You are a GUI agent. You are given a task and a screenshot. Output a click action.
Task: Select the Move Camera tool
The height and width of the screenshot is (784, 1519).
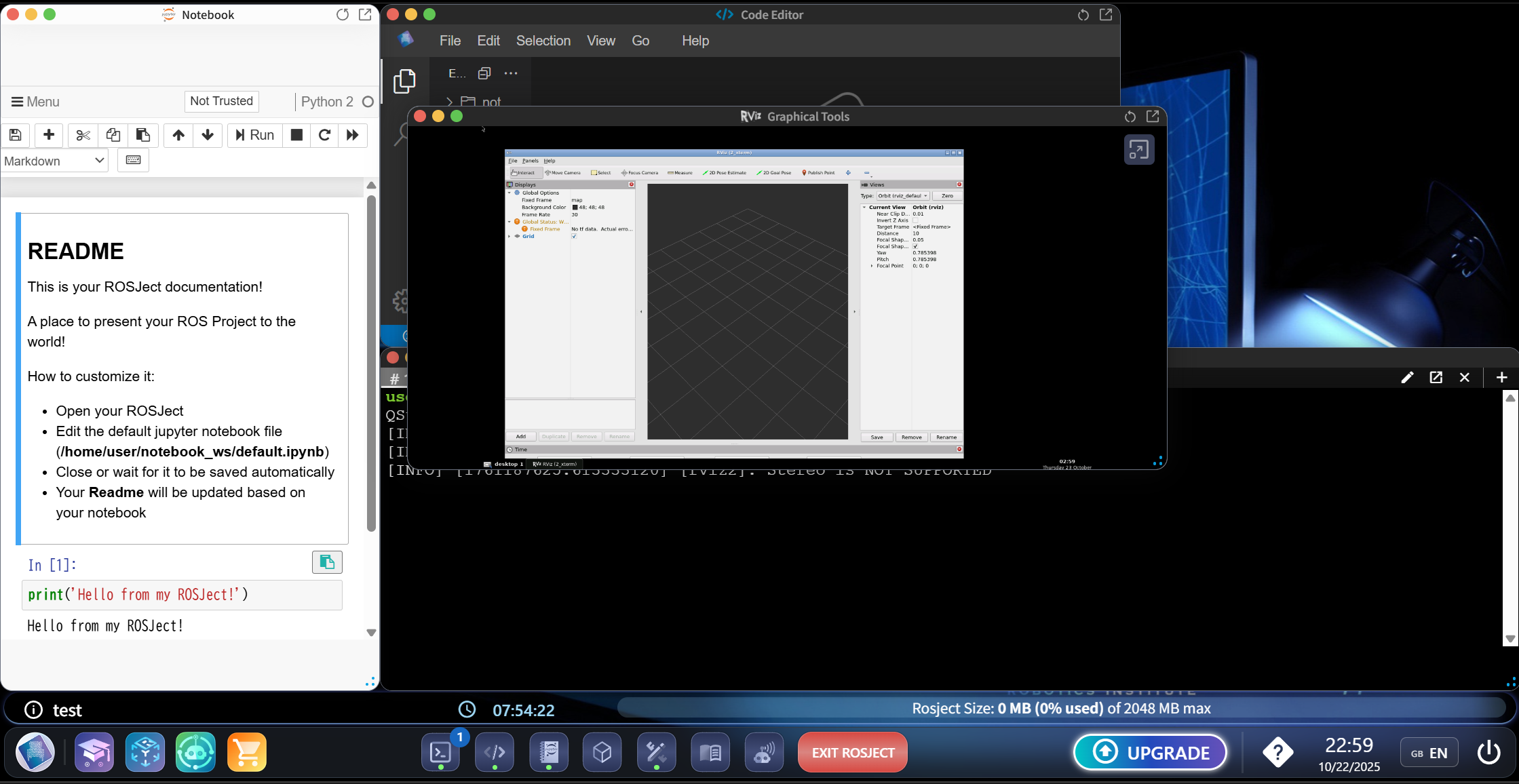pyautogui.click(x=562, y=173)
